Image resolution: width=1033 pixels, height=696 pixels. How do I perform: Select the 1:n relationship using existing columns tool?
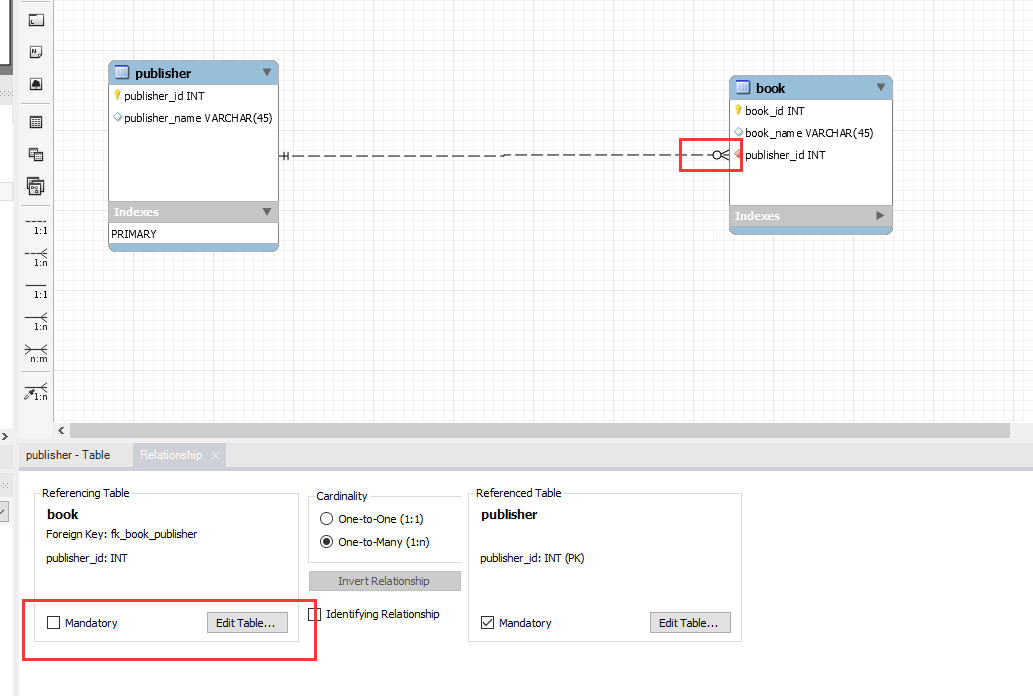35,391
